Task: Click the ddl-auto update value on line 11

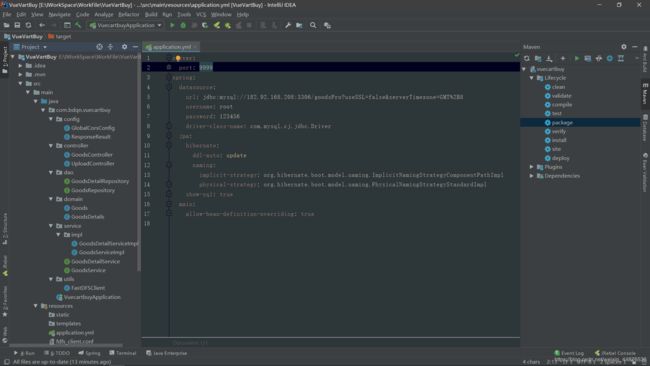Action: 236,155
